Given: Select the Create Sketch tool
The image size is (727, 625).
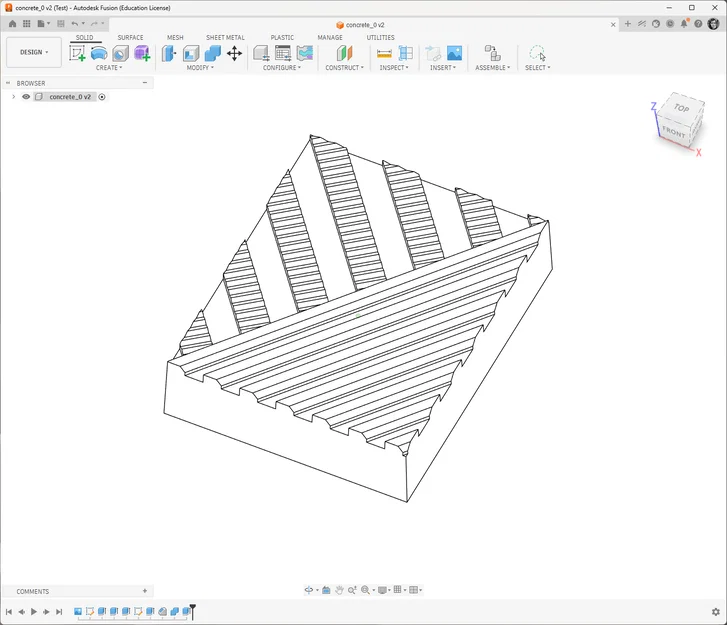Looking at the screenshot, I should click(77, 53).
